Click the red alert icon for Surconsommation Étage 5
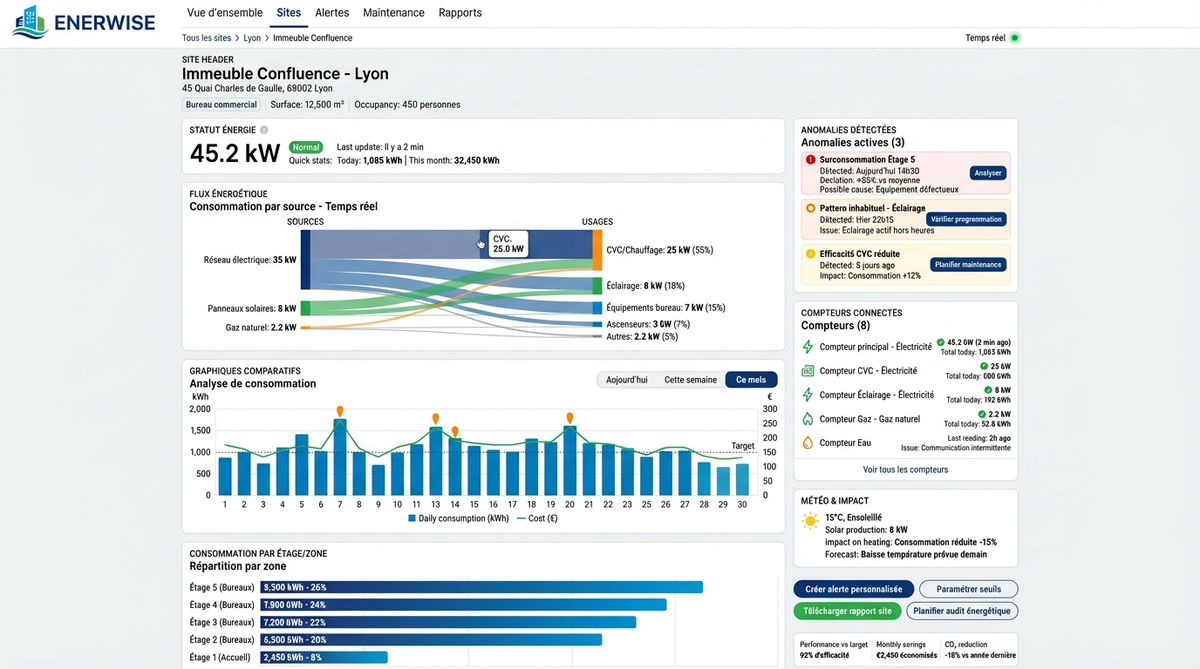 (810, 160)
